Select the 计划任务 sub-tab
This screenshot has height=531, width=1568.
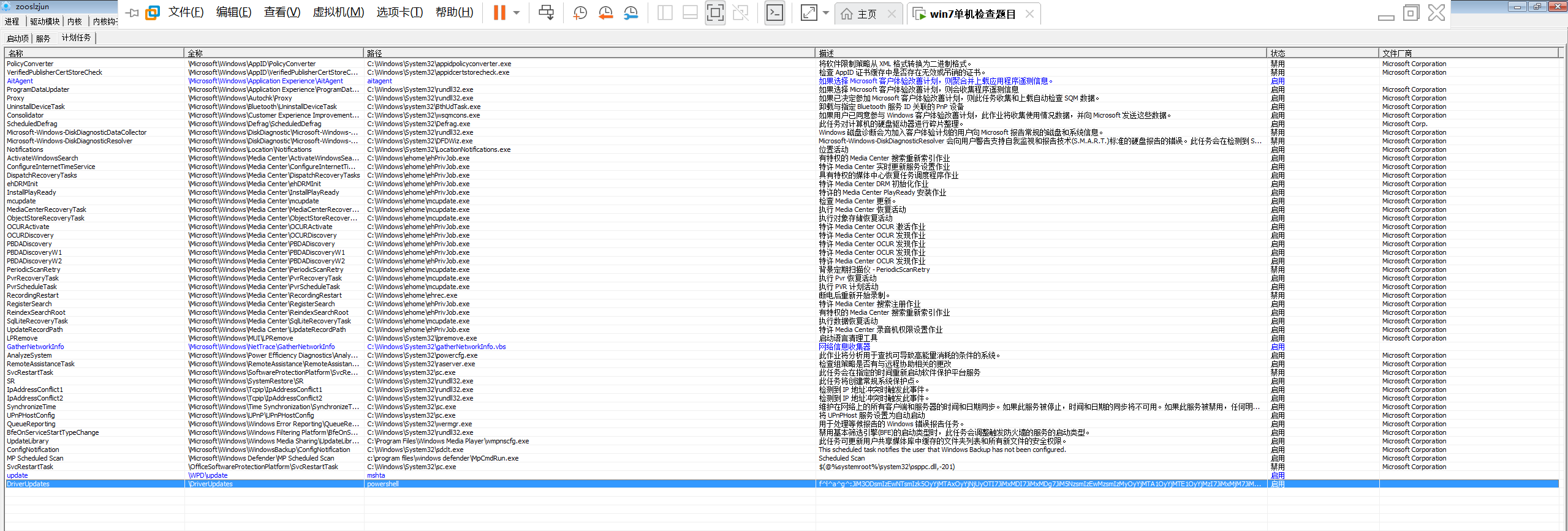[x=76, y=38]
